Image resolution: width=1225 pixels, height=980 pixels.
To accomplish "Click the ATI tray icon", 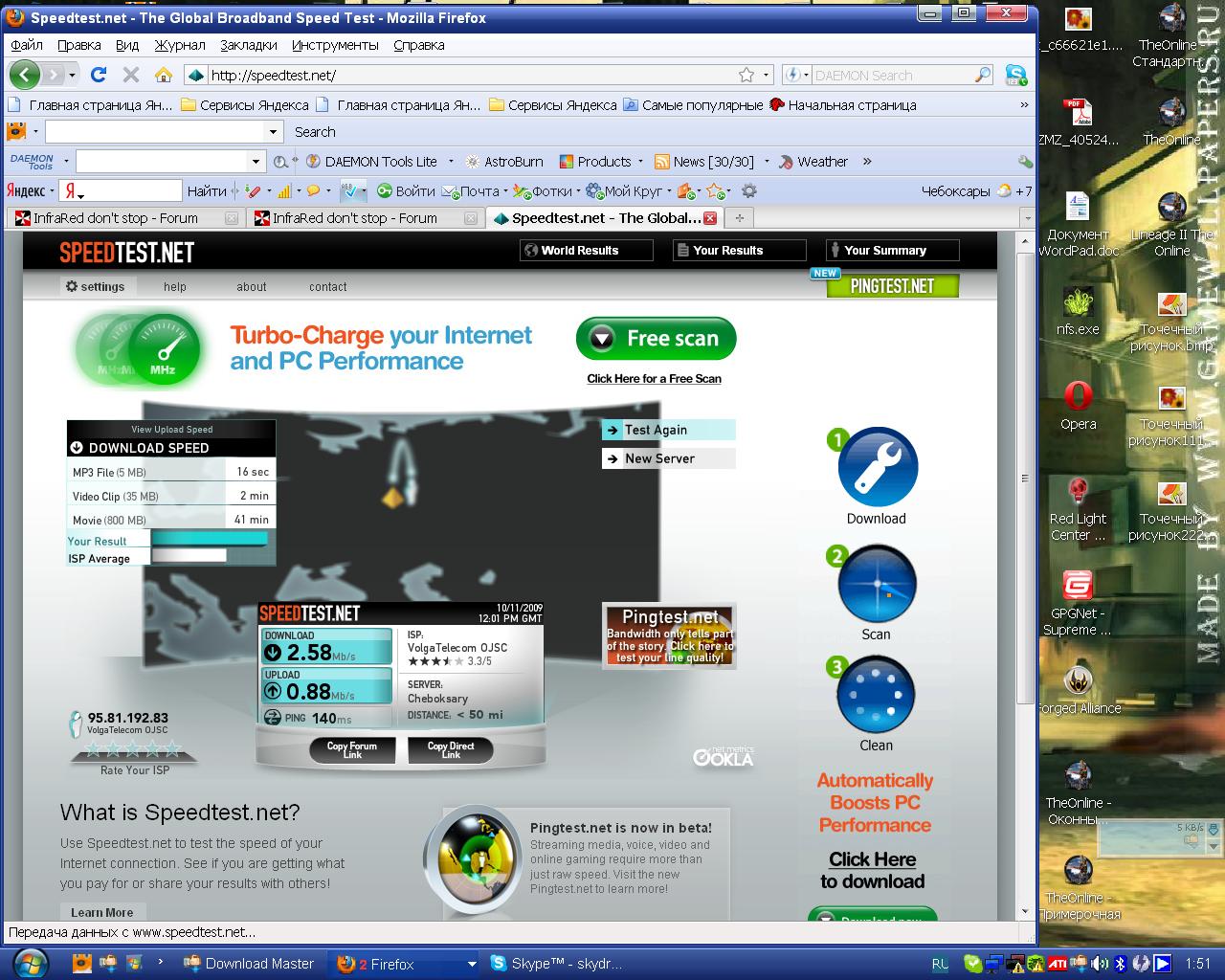I will (1058, 964).
